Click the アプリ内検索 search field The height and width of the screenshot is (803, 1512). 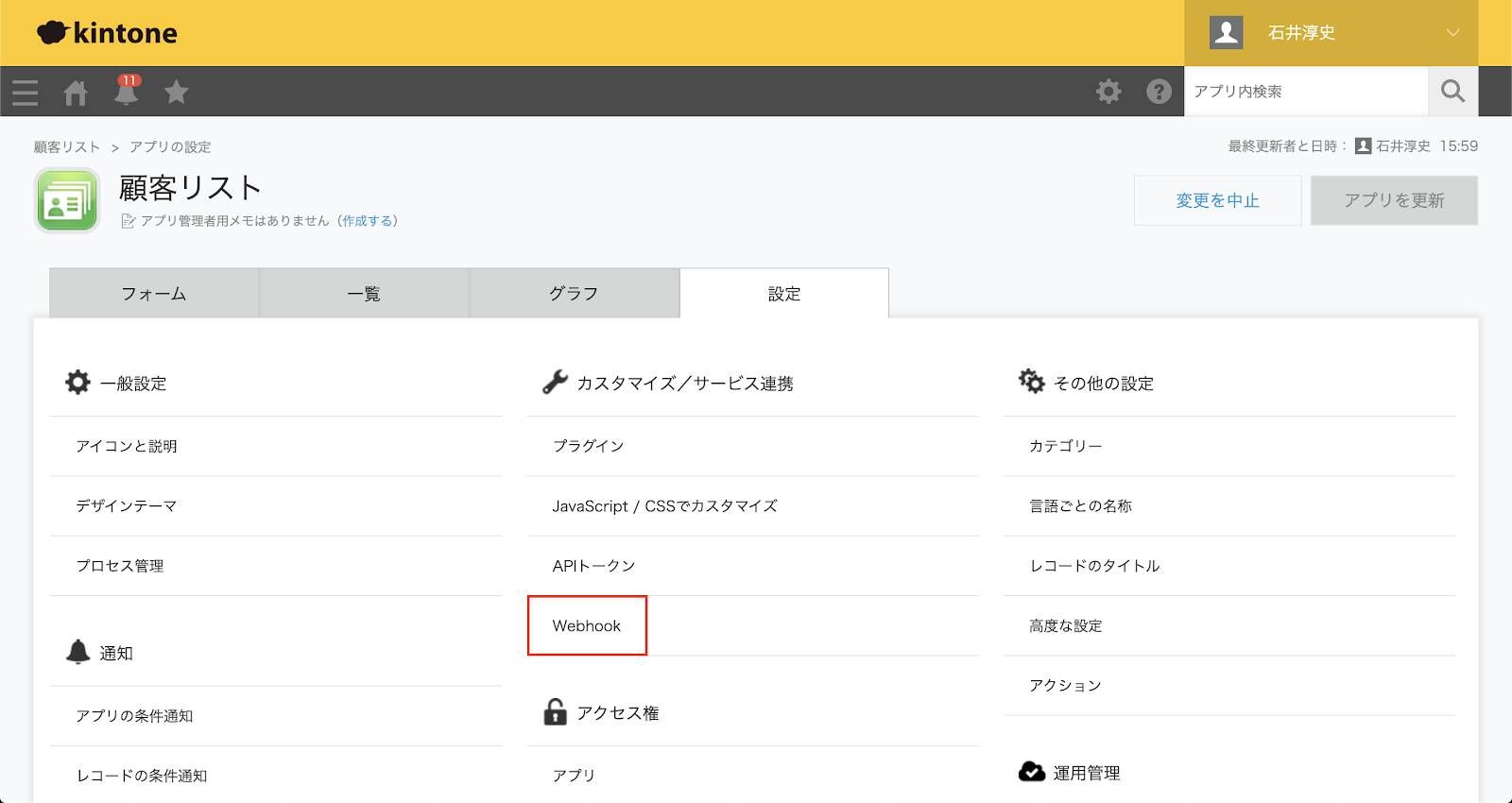tap(1305, 92)
